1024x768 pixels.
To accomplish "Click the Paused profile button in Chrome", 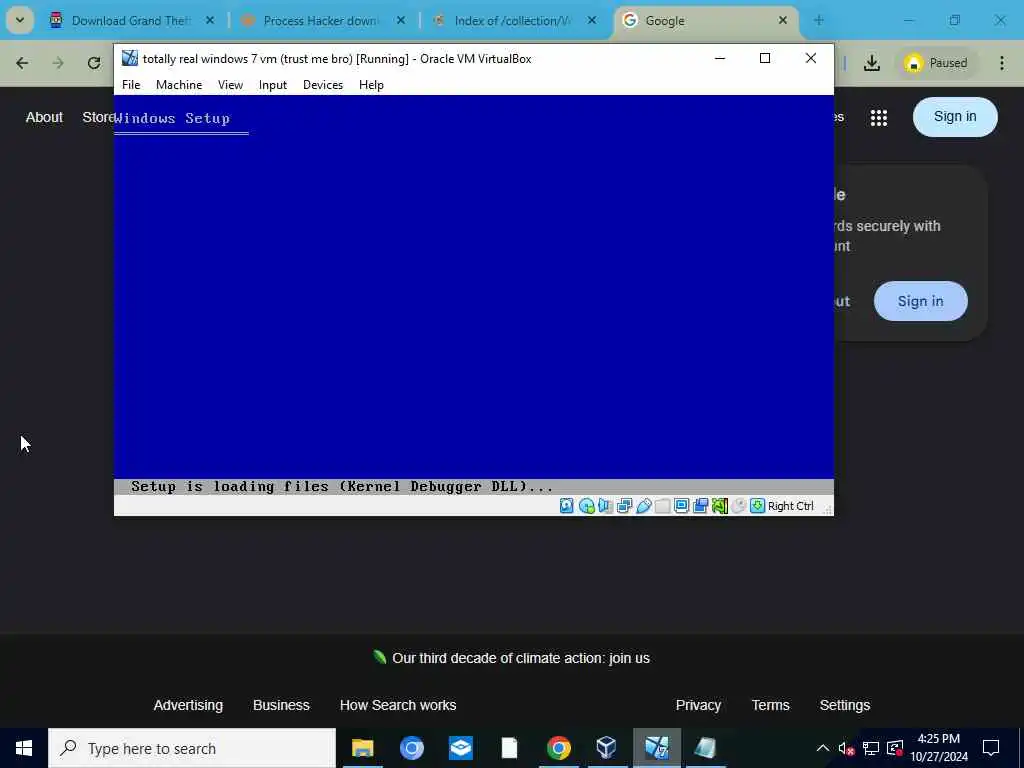I will (936, 63).
